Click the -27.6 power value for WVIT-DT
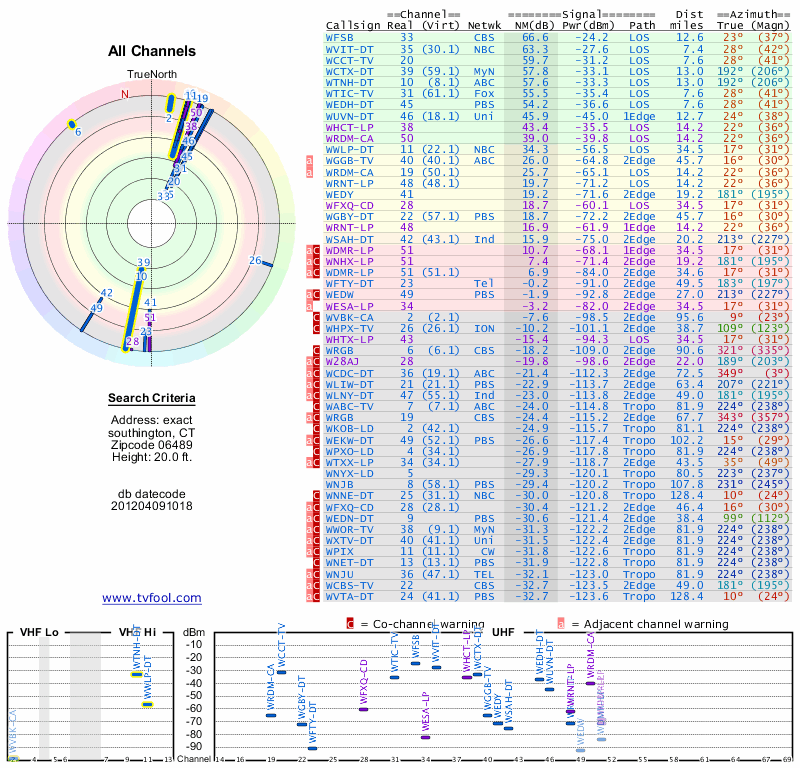The image size is (800, 768). (x=592, y=49)
